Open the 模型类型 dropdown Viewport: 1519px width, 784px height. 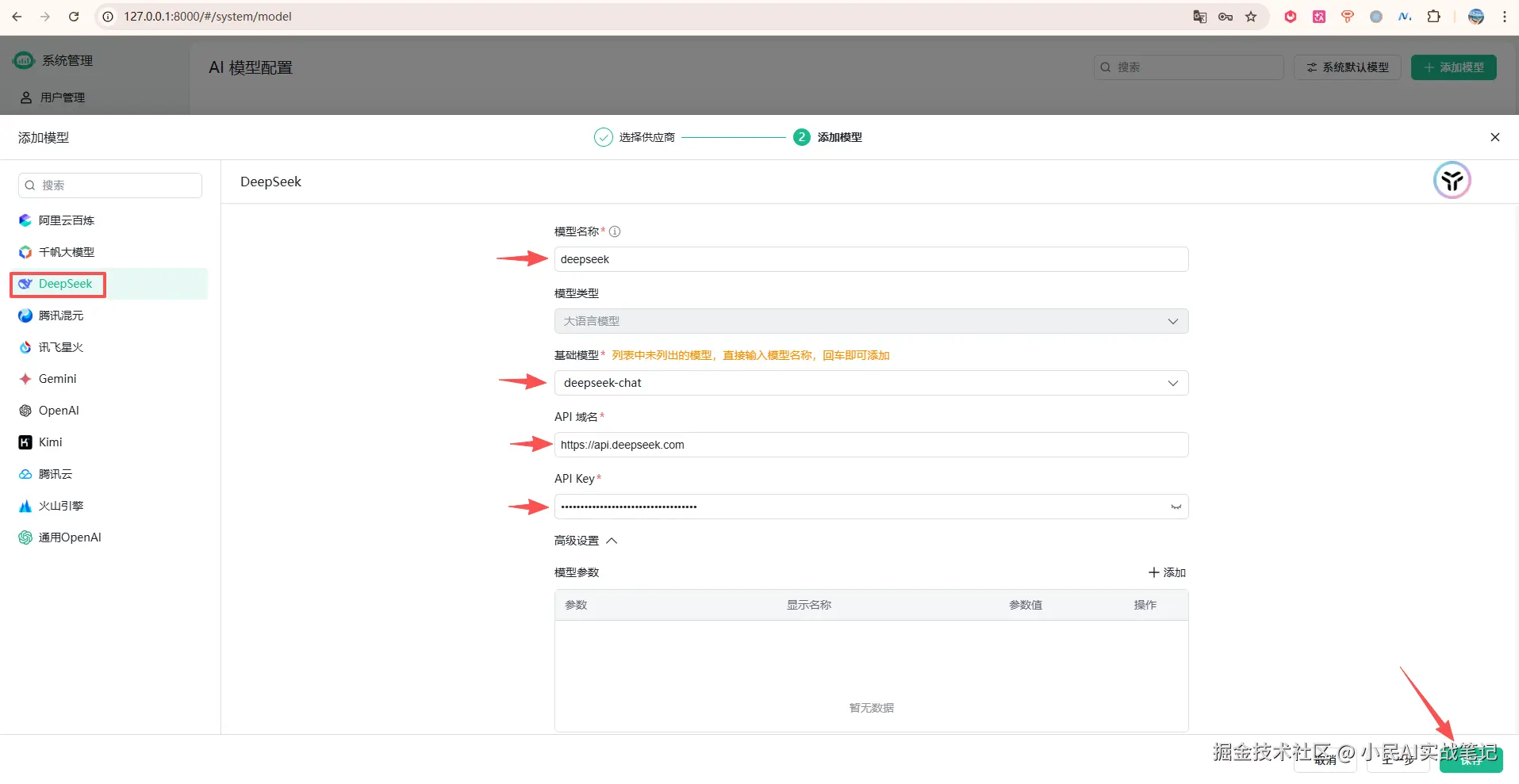(871, 321)
